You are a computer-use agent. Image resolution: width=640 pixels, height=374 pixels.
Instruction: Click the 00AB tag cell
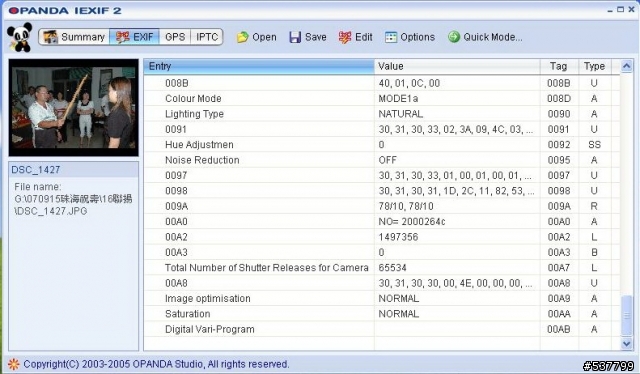click(x=559, y=329)
